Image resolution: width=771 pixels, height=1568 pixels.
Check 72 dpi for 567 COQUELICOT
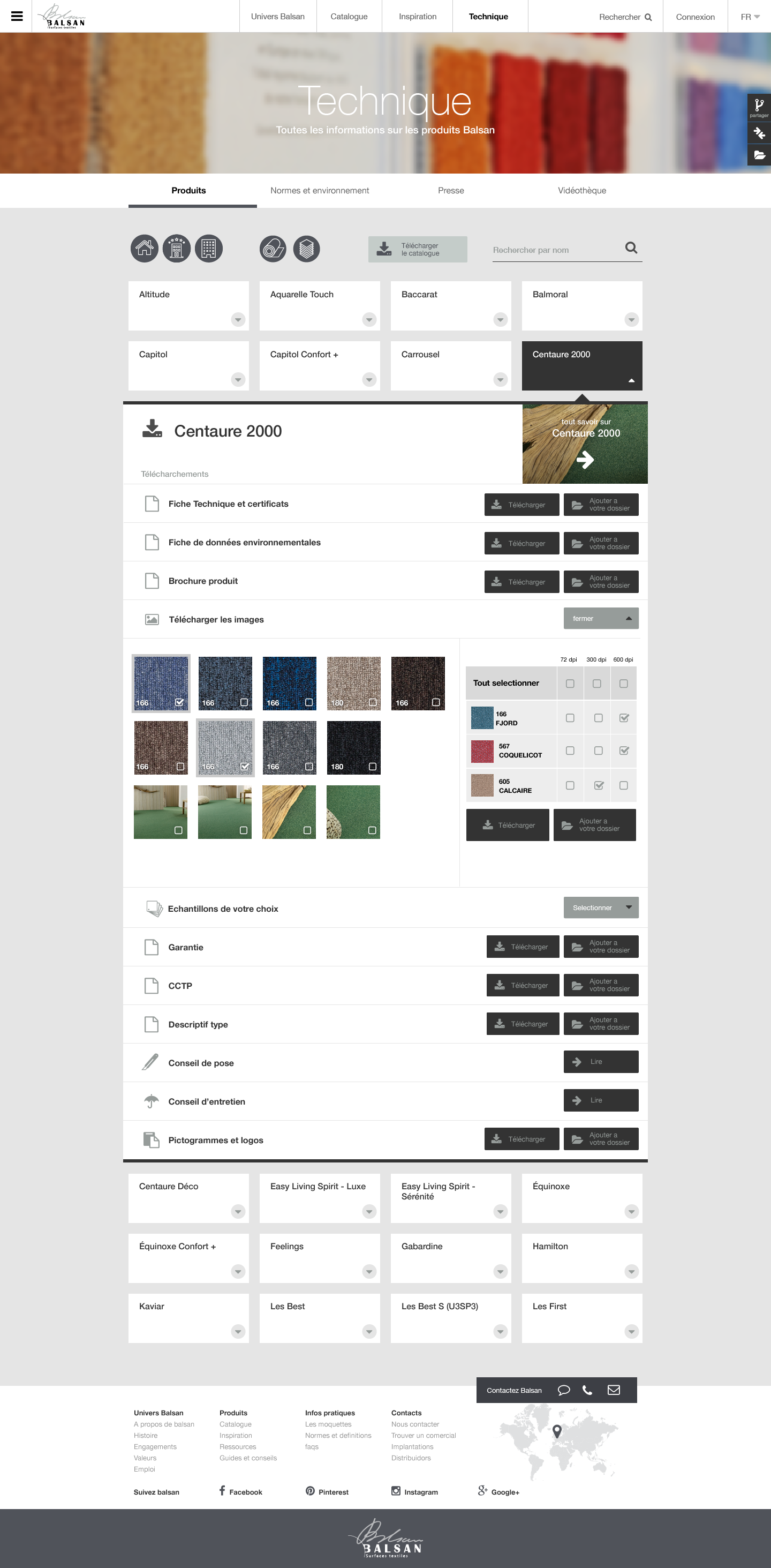point(570,751)
